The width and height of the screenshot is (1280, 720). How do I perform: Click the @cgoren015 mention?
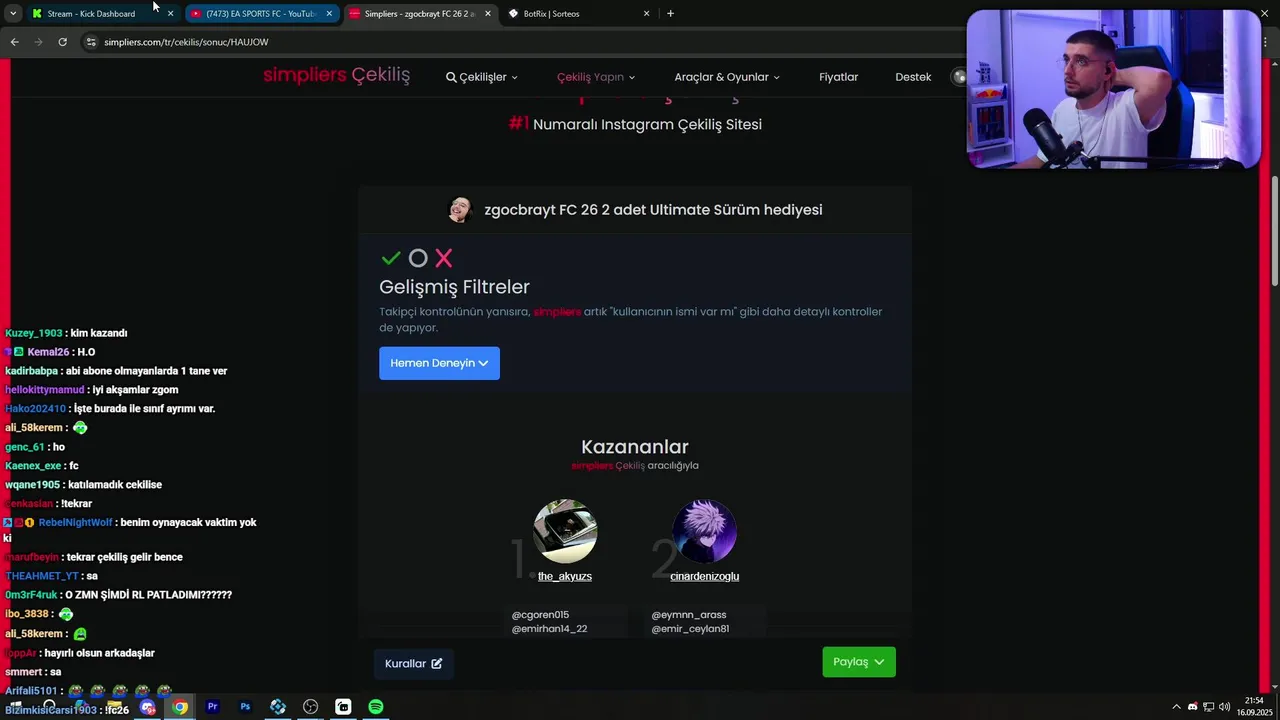[540, 615]
